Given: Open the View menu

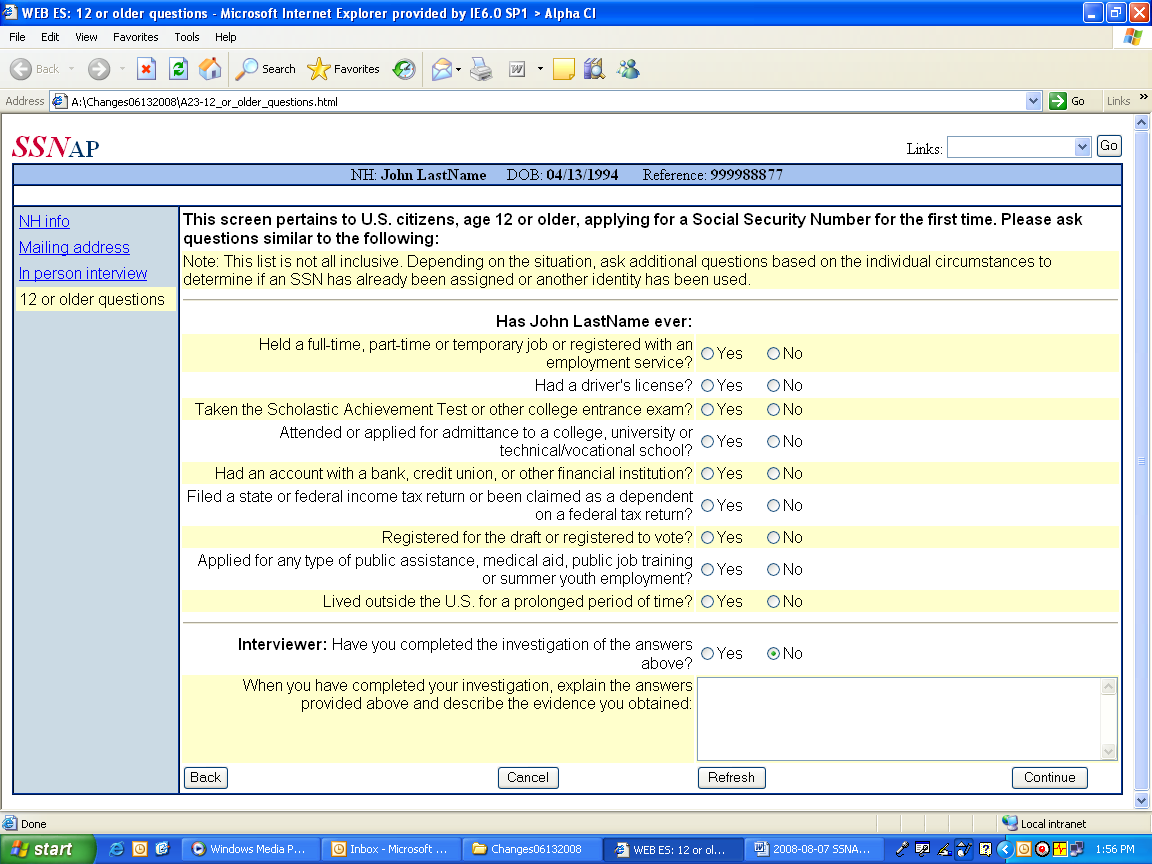Looking at the screenshot, I should click(x=87, y=37).
